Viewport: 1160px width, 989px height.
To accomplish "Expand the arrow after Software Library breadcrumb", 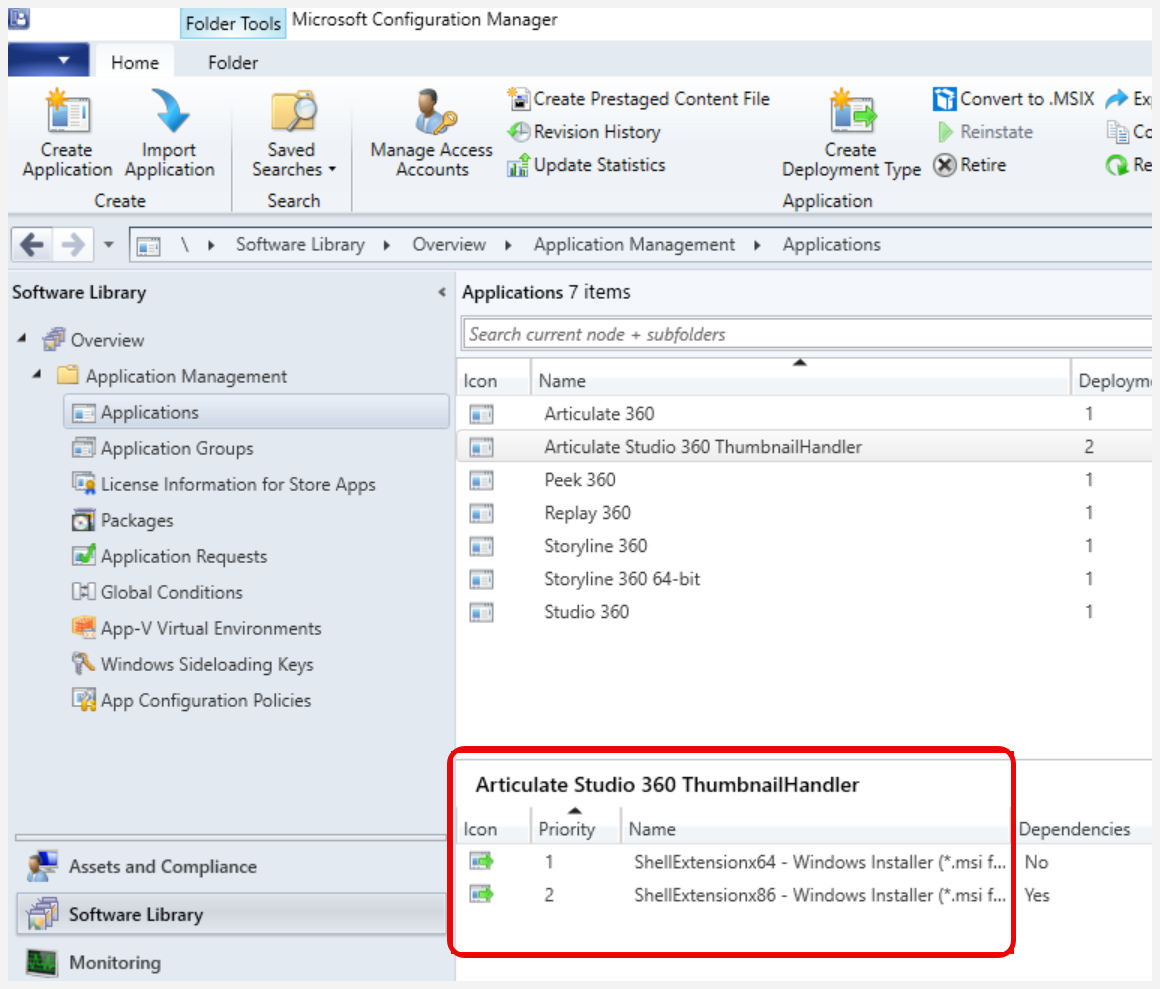I will 386,245.
